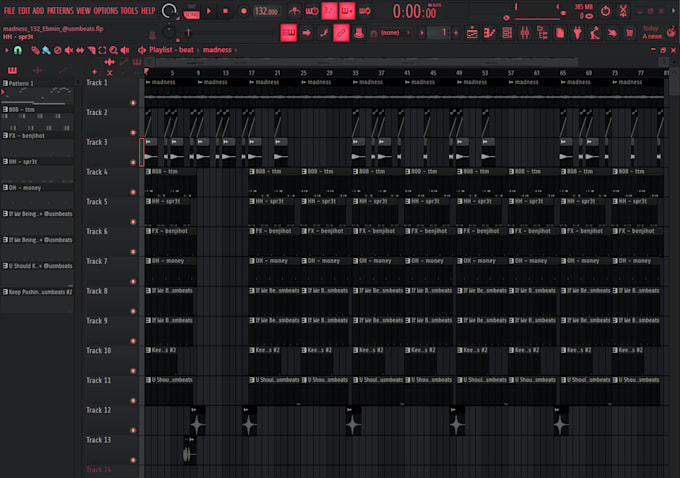The height and width of the screenshot is (478, 680).
Task: Toggle countdown before recording
Action: 329,11
